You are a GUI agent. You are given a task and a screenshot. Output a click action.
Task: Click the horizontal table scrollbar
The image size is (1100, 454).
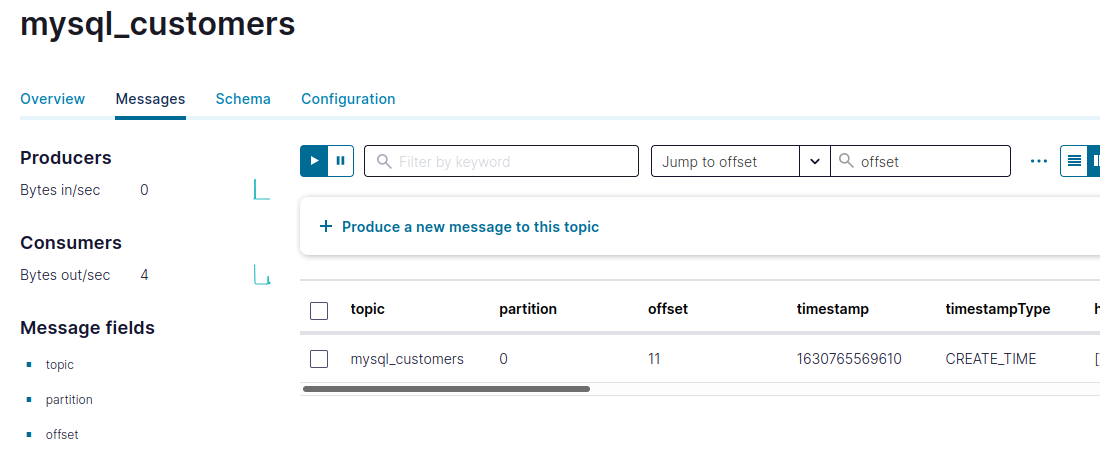446,389
